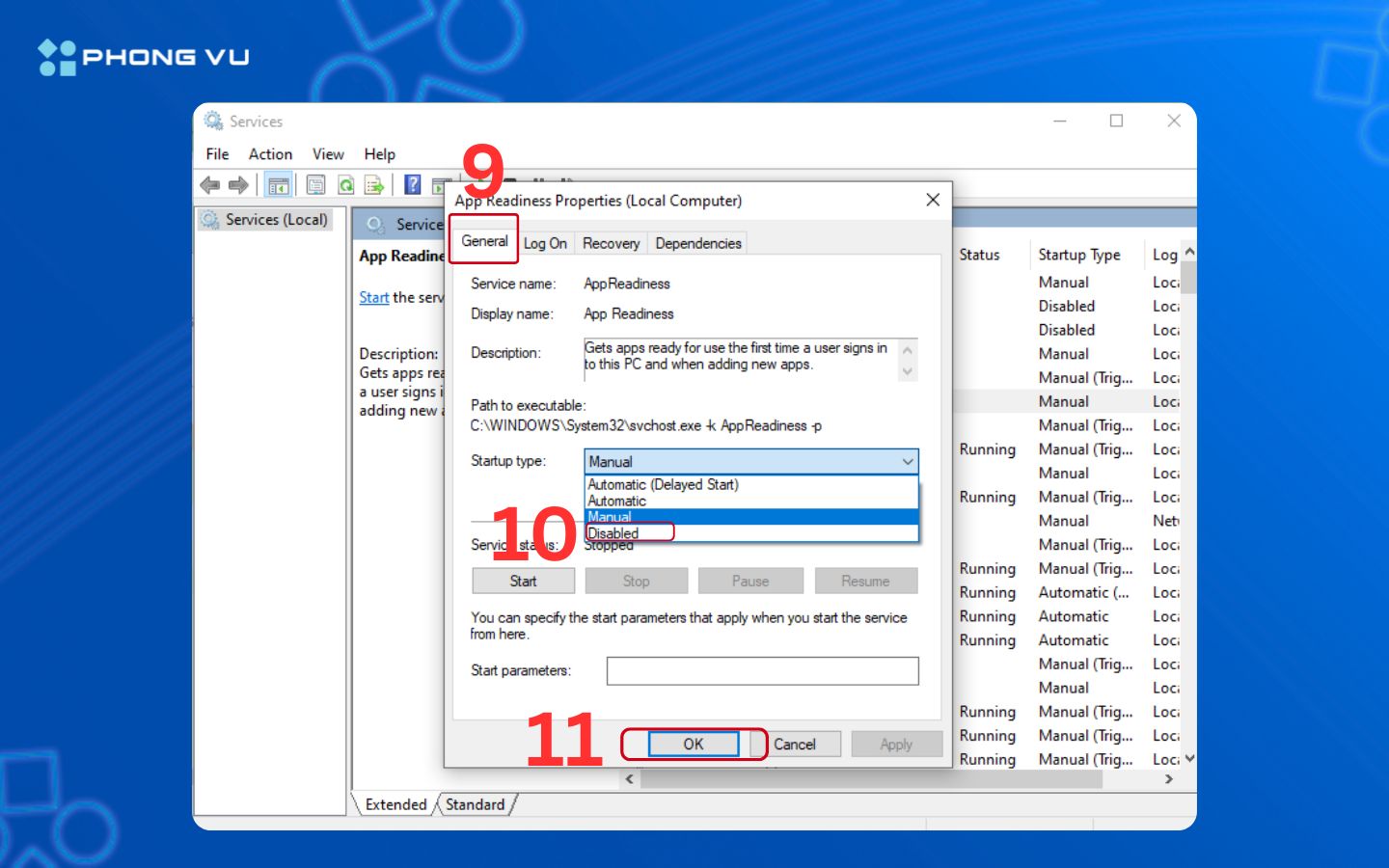Click the Start the service link
The height and width of the screenshot is (868, 1389).
[x=374, y=298]
